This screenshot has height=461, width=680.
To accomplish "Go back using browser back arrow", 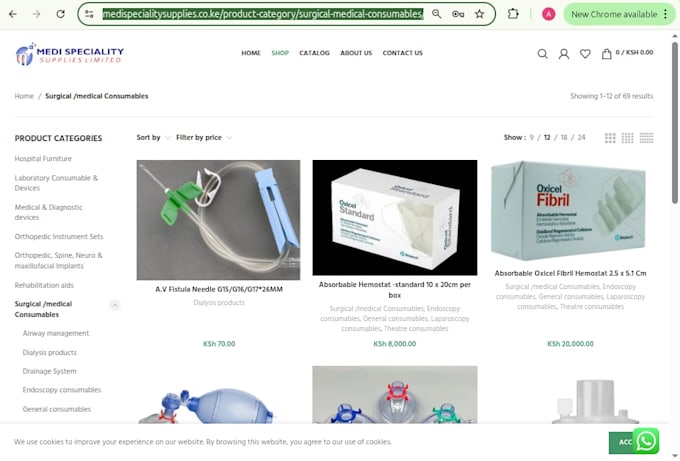I will pos(13,14).
